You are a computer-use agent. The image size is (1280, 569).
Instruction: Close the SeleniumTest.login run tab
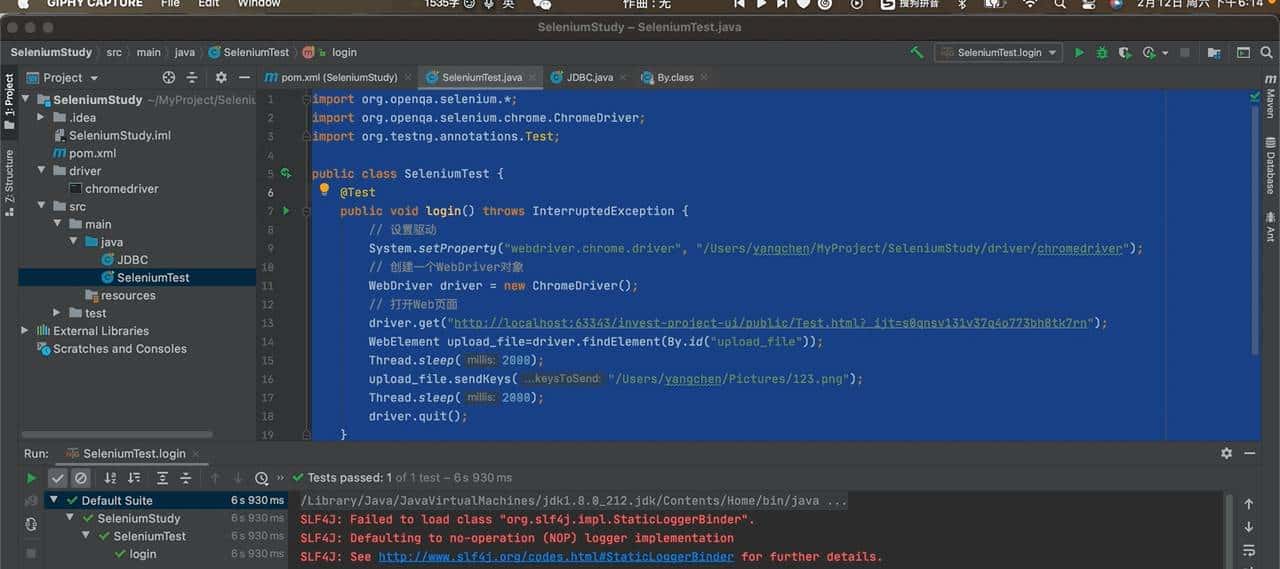pos(194,454)
